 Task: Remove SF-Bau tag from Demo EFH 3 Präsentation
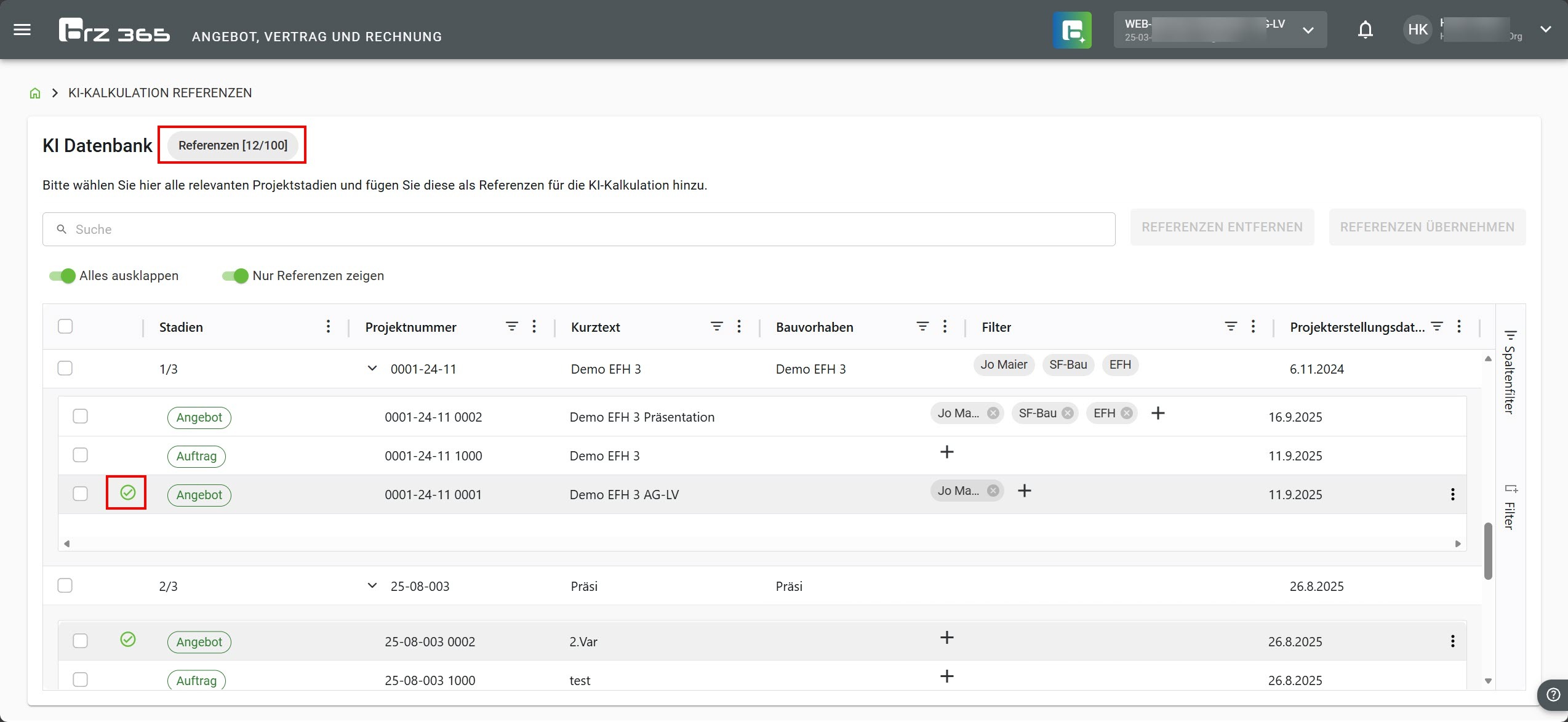click(x=1068, y=413)
